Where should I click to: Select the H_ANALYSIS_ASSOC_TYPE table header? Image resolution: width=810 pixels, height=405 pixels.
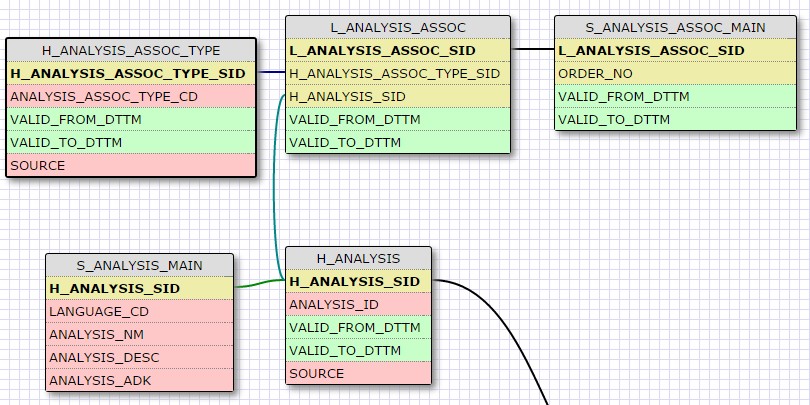(x=131, y=50)
